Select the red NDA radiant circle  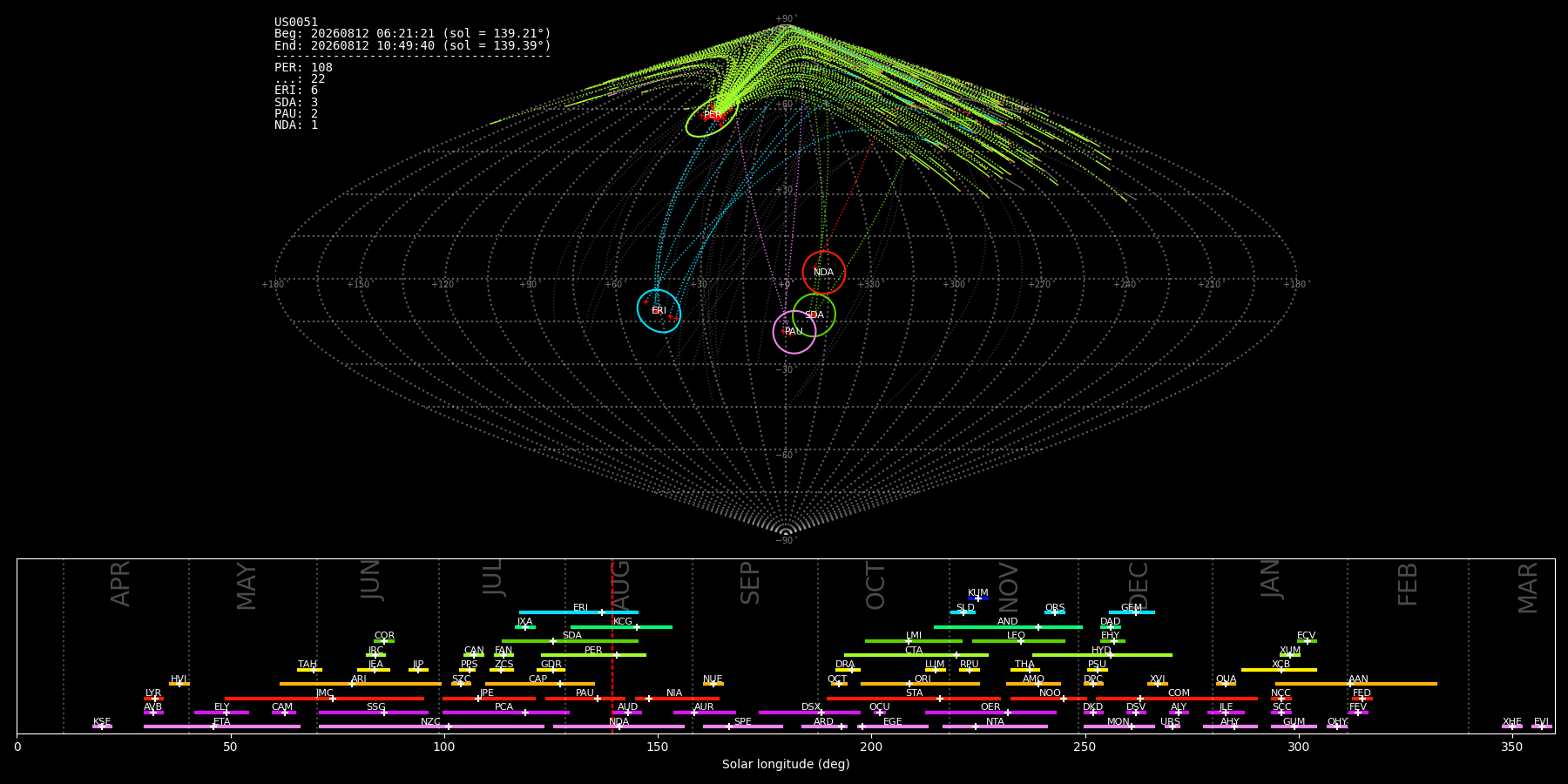point(824,273)
